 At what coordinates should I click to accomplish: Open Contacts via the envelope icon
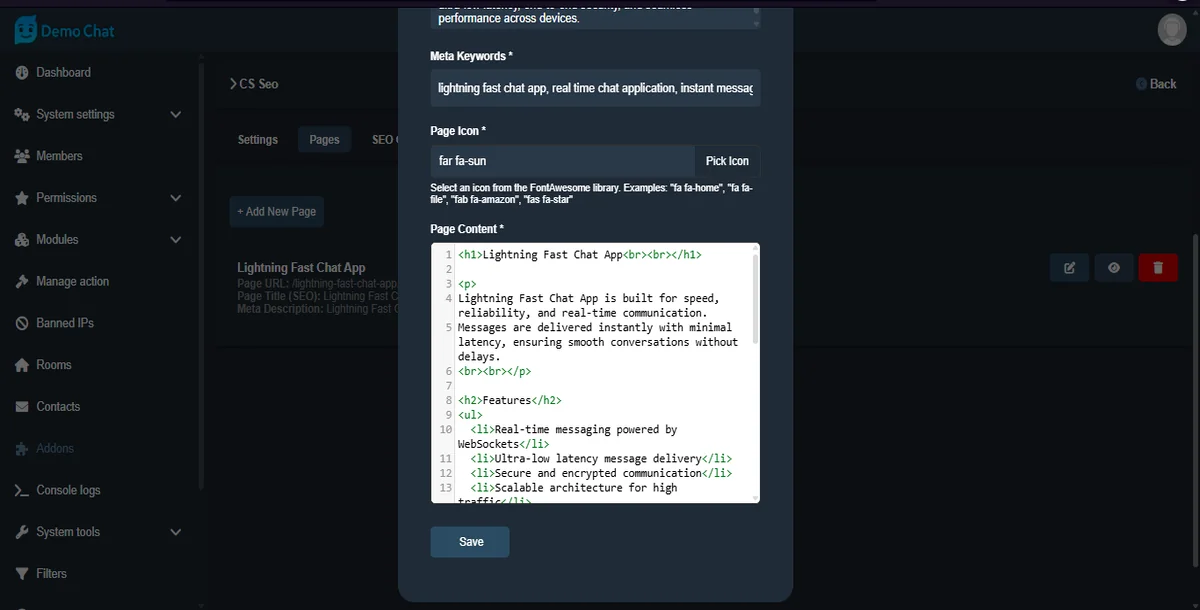(x=22, y=406)
